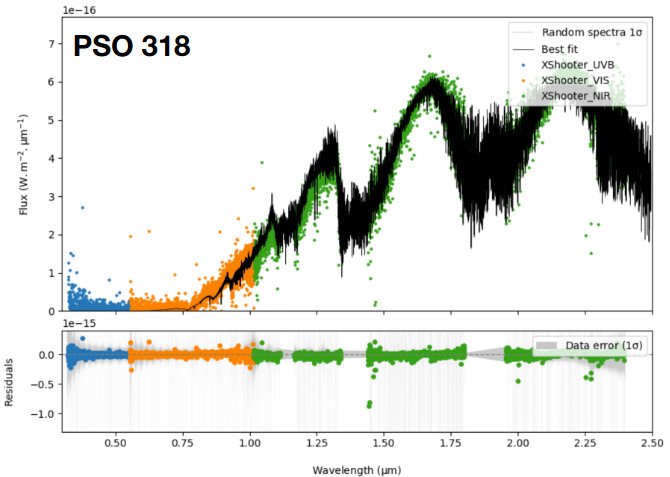
Task: Click the grey Data error (1σ) swatch
Action: point(547,345)
